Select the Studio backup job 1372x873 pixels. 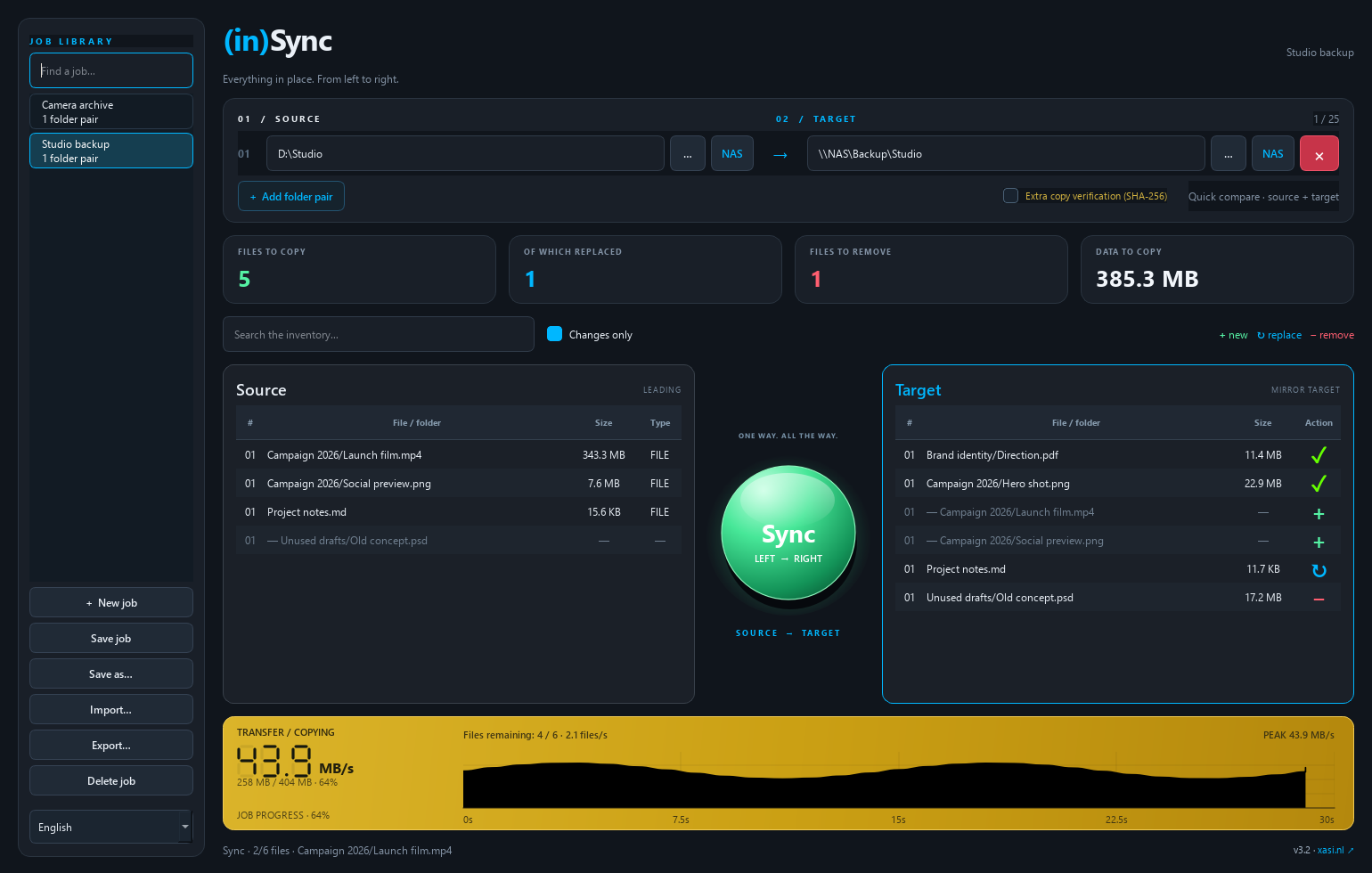111,151
